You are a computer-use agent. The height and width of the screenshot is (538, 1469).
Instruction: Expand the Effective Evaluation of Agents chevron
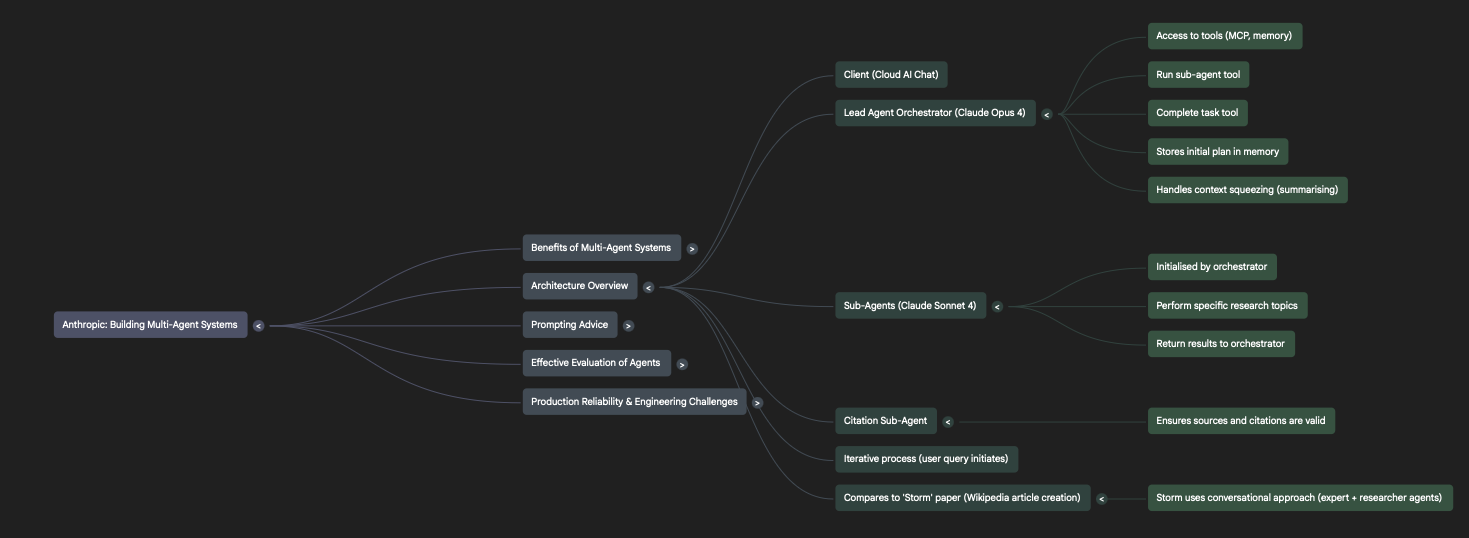coord(682,364)
